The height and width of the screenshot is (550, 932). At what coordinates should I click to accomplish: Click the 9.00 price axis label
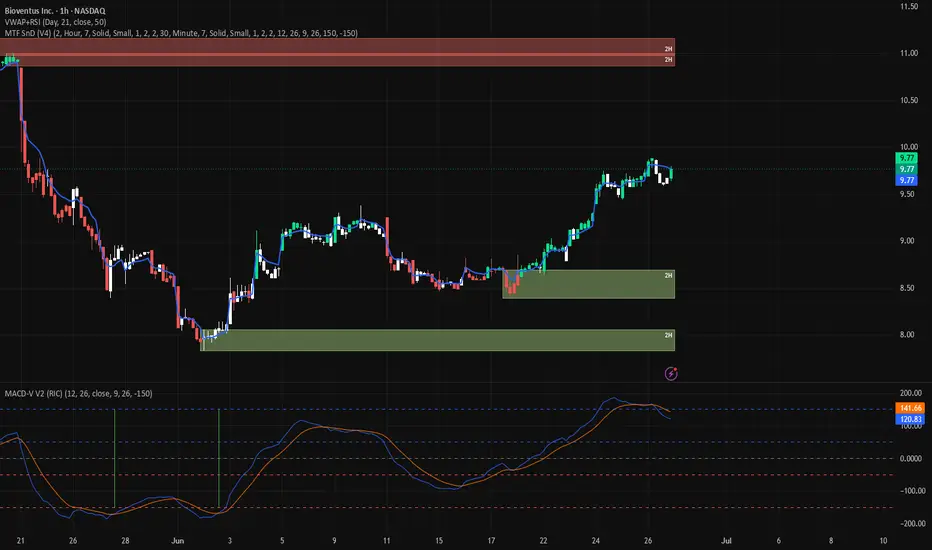coord(907,241)
